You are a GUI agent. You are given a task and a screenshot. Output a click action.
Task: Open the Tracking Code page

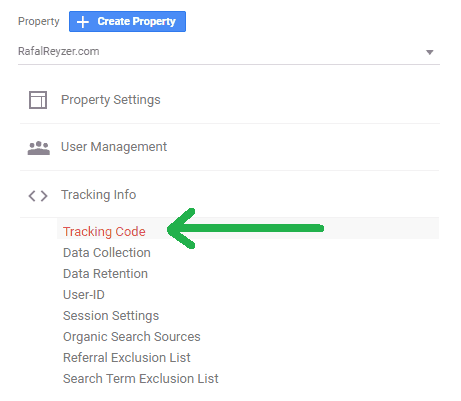[104, 232]
